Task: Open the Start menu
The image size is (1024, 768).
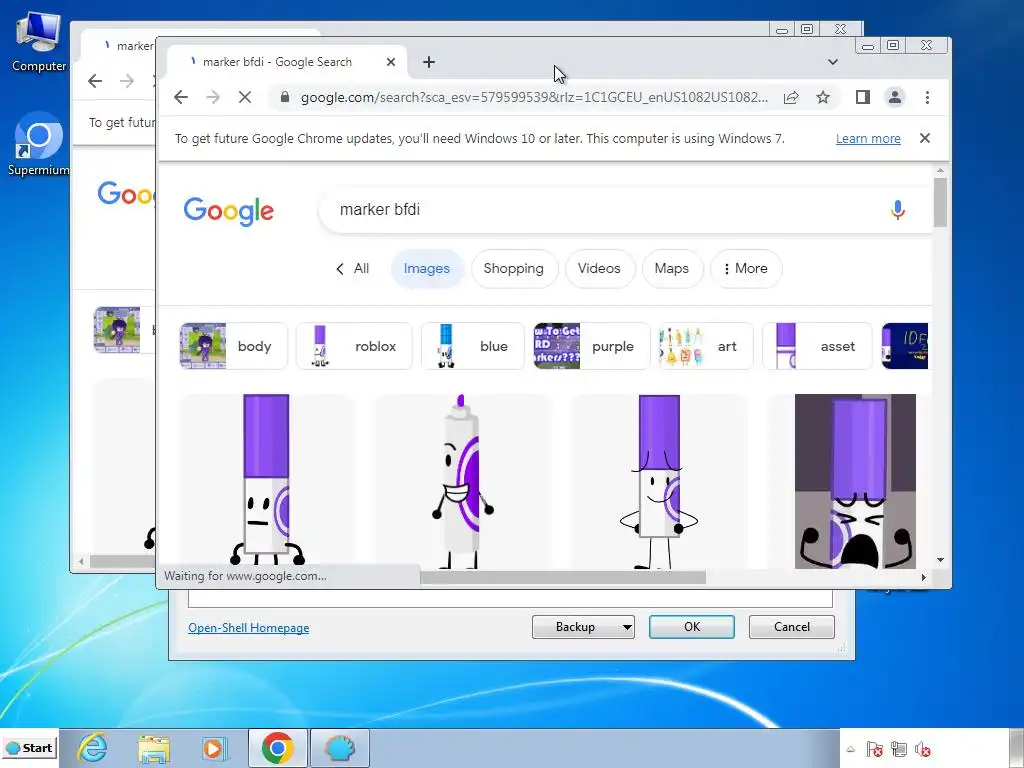Action: point(29,748)
